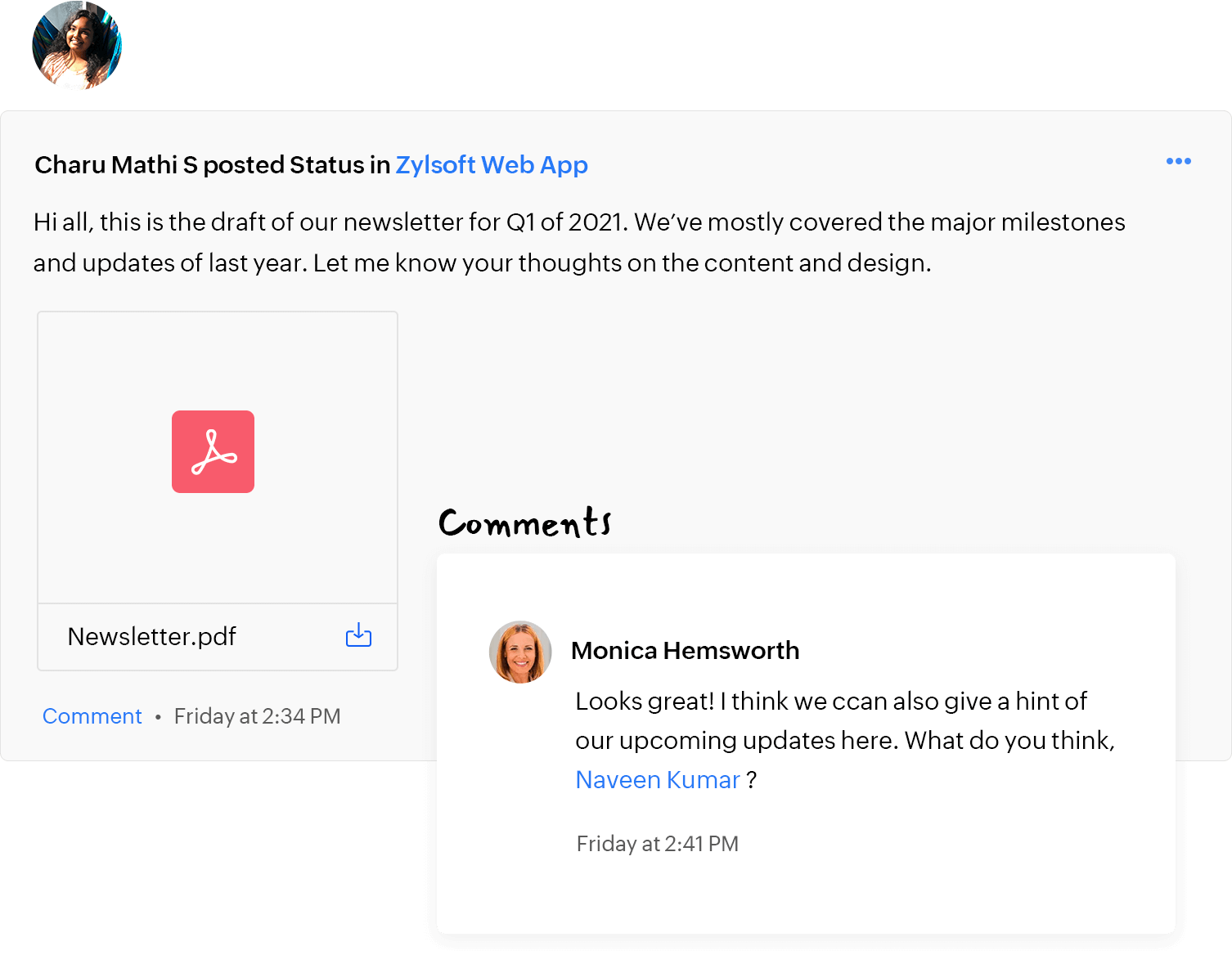Screen dimensions: 1232x955
Task: Open the Naveen Kumar mention
Action: 658,780
